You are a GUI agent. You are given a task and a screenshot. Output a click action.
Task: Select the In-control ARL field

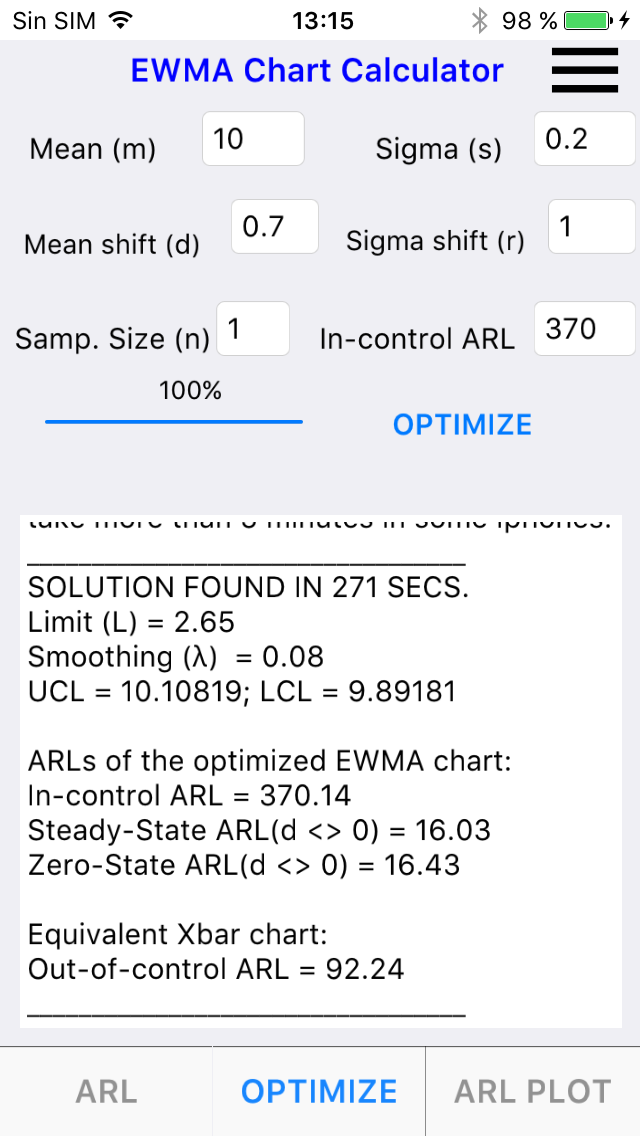click(584, 329)
